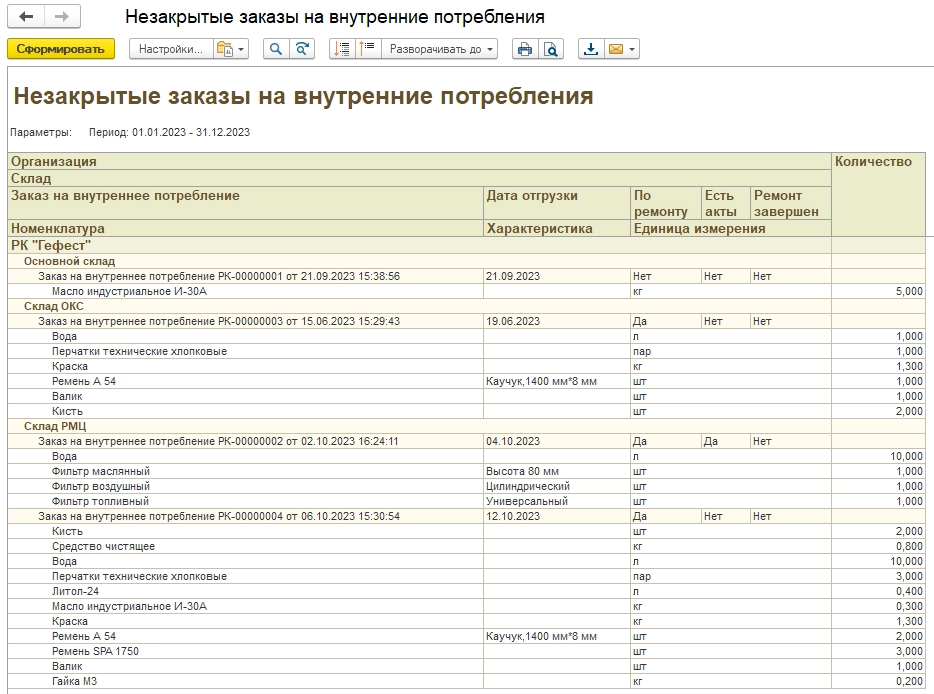Select the РК "Гефест" organization row

(51, 244)
